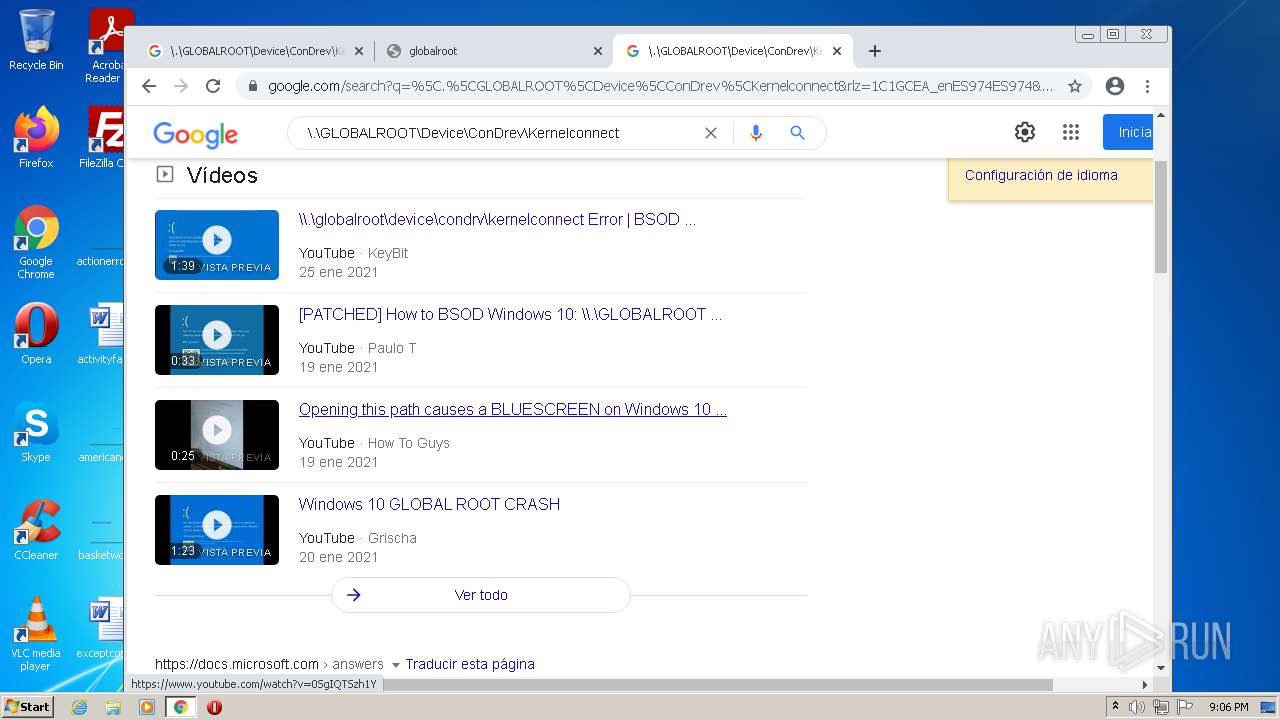Open the Skype desktop icon

36,432
